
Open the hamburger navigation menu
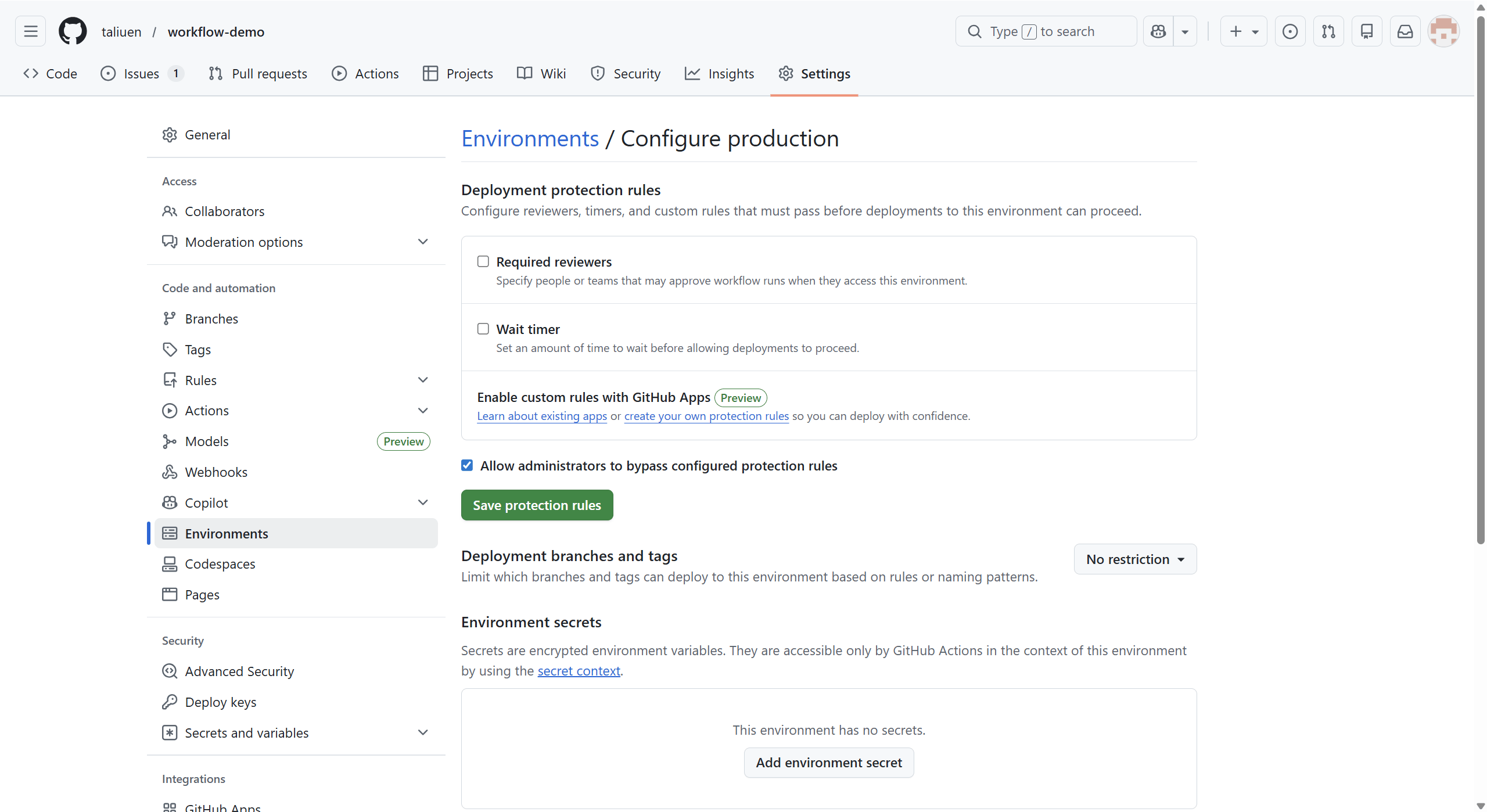coord(31,31)
